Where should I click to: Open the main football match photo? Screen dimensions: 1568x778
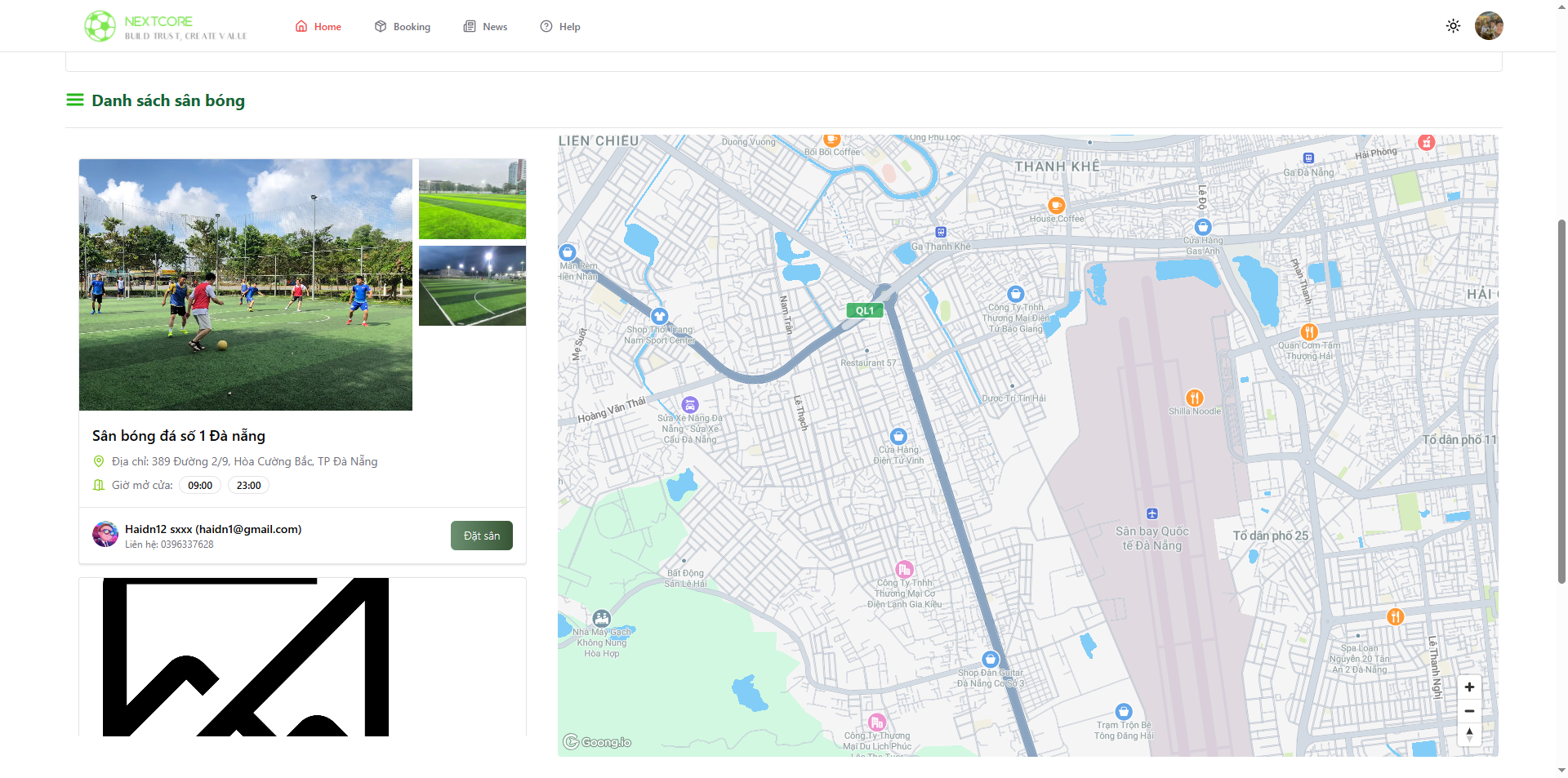click(x=246, y=285)
